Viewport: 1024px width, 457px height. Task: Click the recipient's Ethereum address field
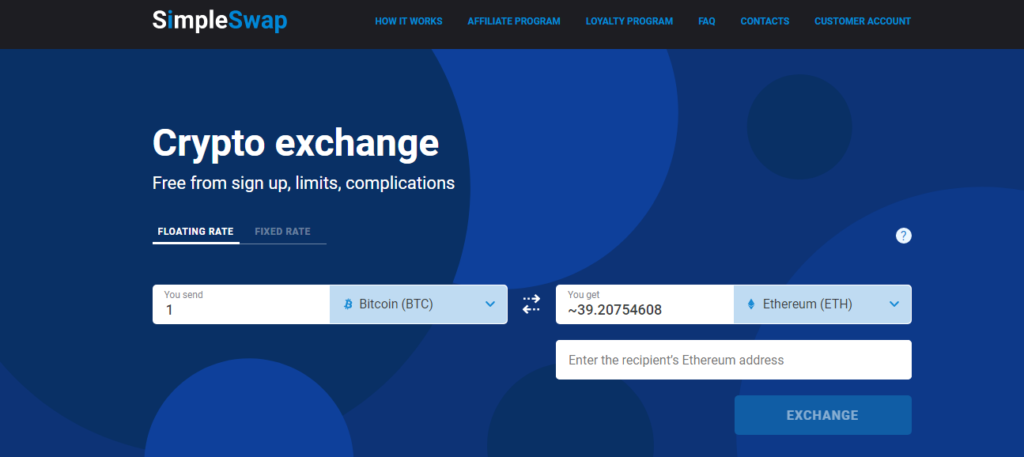[x=733, y=360]
